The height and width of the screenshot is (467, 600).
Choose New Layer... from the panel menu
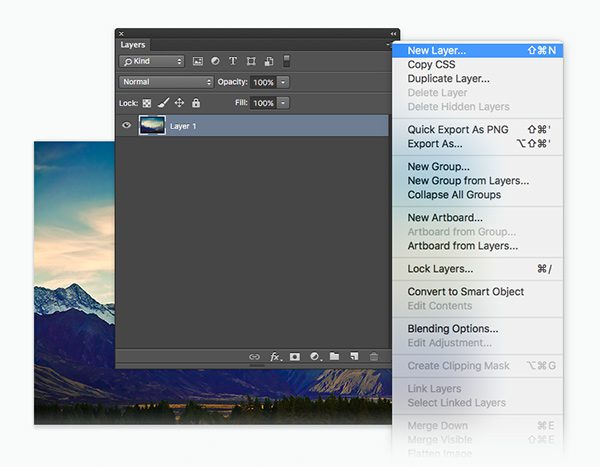point(437,50)
